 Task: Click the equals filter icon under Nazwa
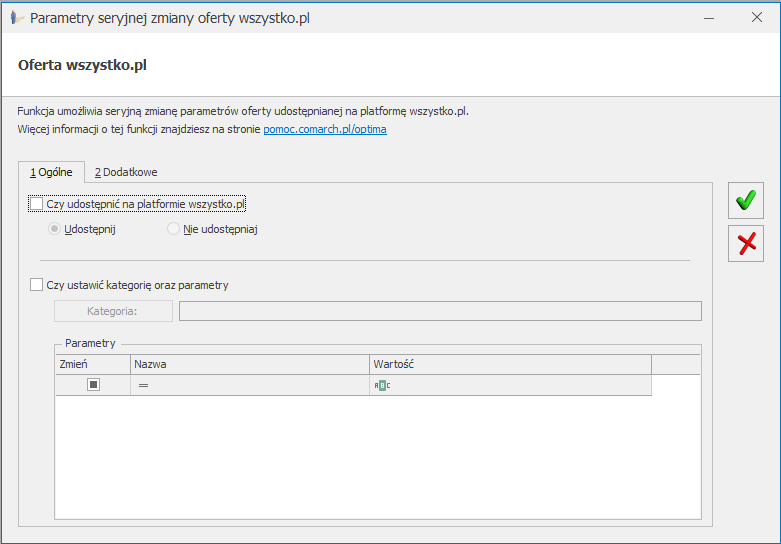(143, 386)
